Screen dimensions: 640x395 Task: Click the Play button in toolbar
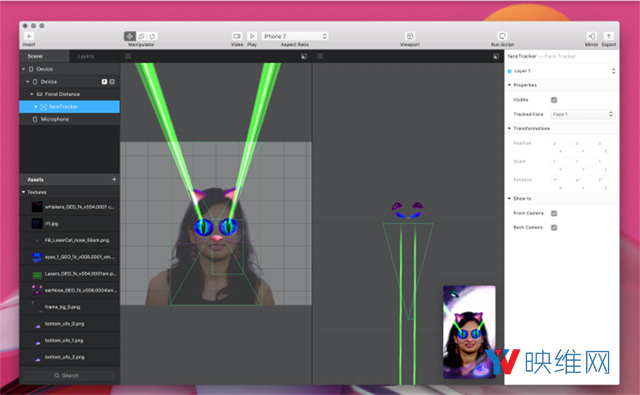pos(252,36)
